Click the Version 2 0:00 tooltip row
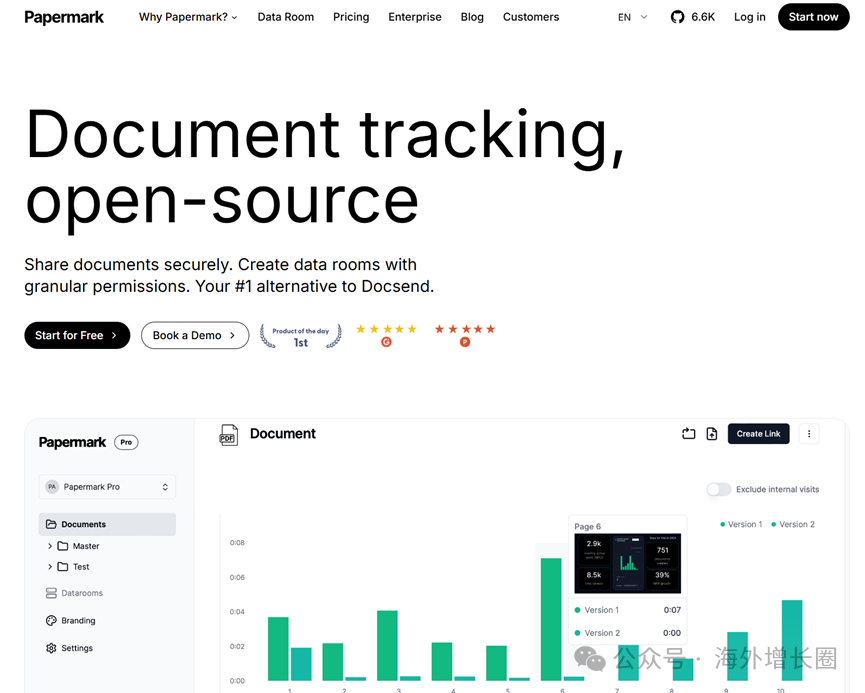 (x=628, y=633)
